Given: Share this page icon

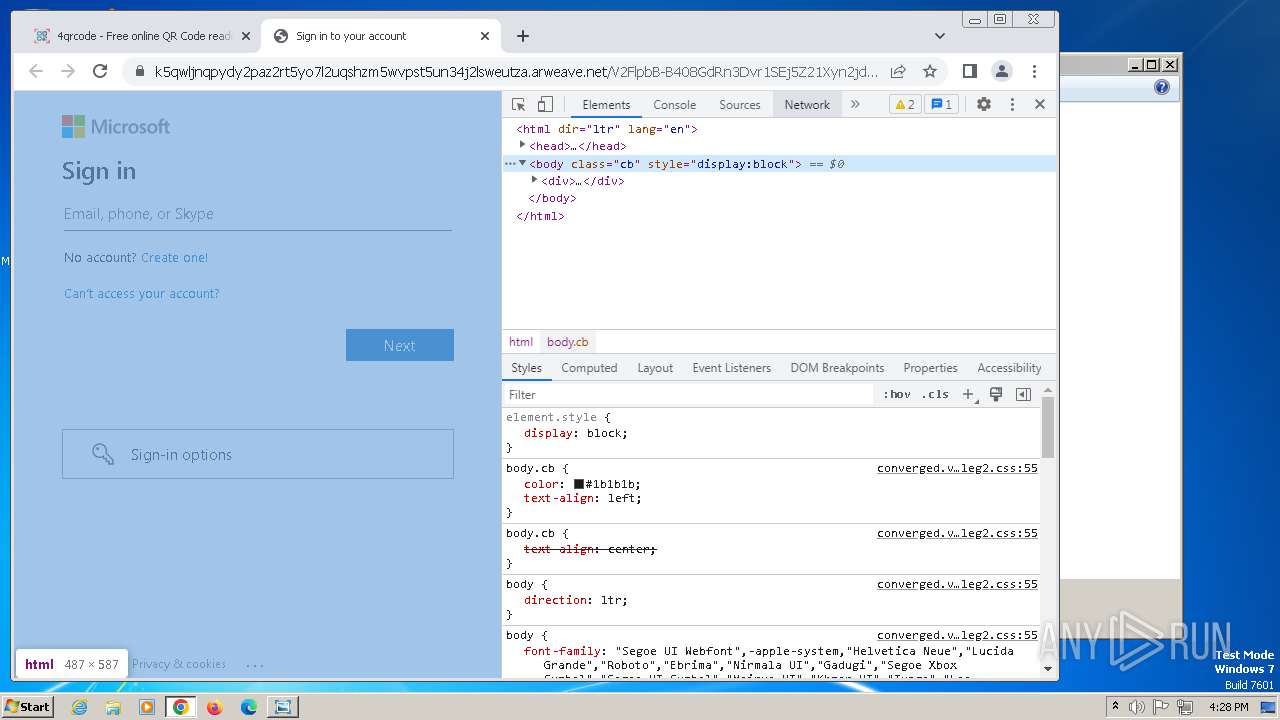Looking at the screenshot, I should (x=898, y=71).
